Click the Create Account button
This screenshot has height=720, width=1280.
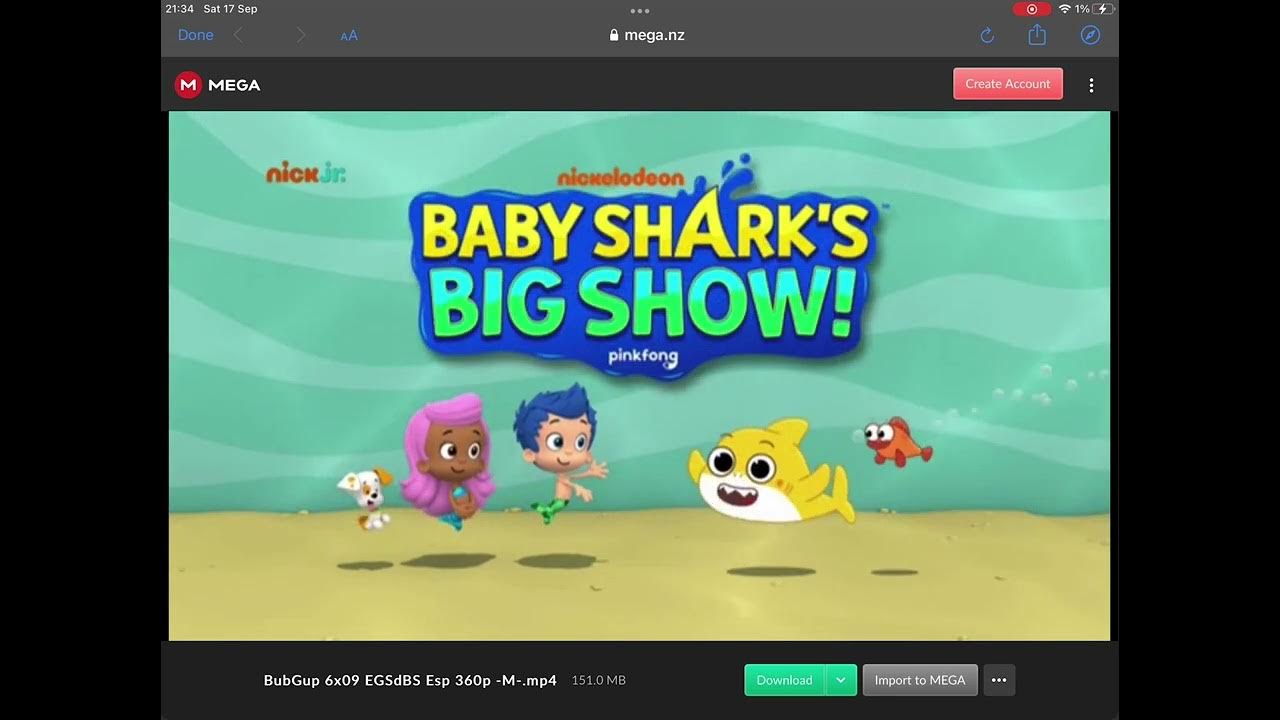pos(1008,84)
